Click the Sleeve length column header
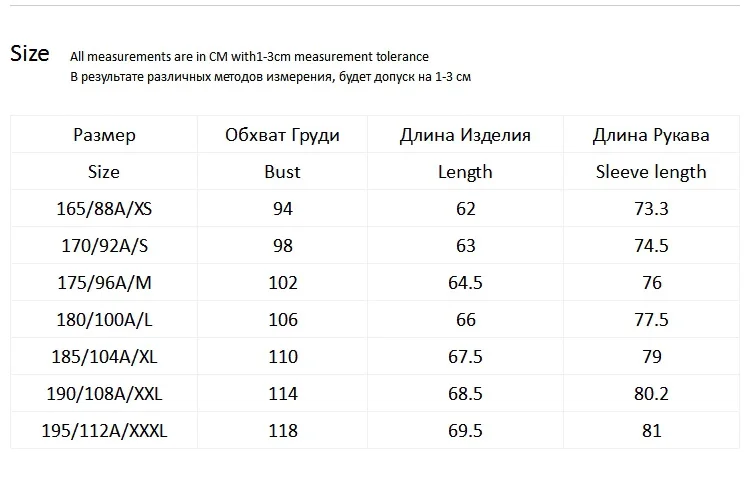750x481 pixels. tap(651, 172)
